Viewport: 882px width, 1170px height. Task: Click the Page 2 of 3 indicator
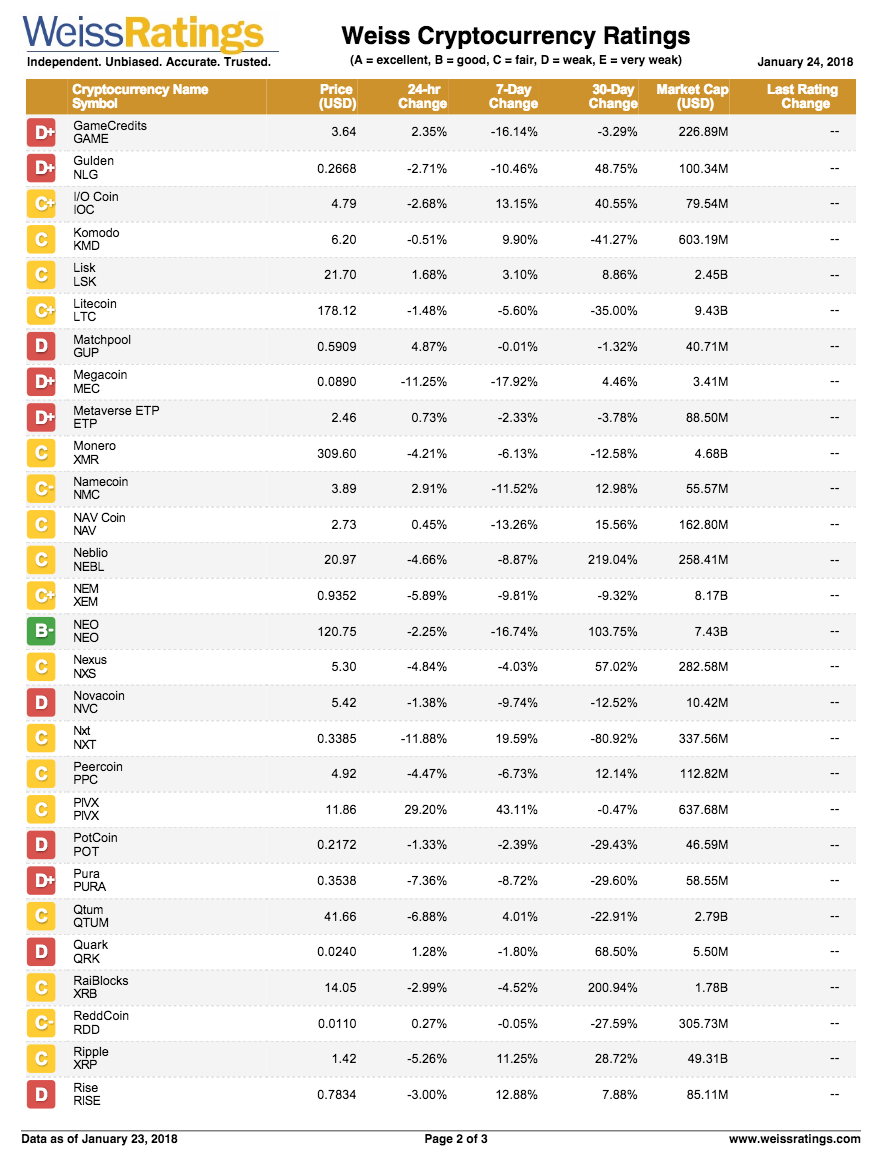[456, 1139]
